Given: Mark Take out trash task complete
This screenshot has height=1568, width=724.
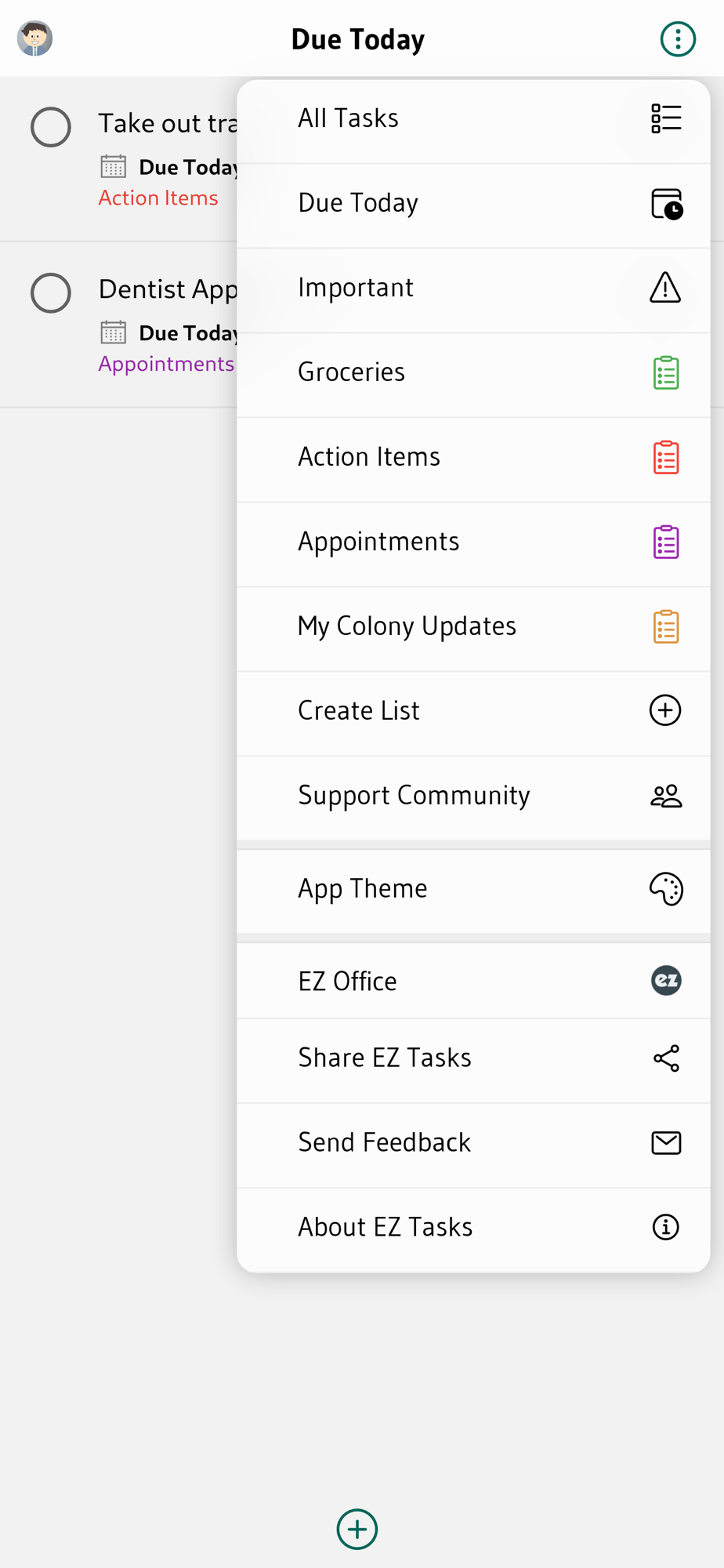Looking at the screenshot, I should click(x=51, y=127).
